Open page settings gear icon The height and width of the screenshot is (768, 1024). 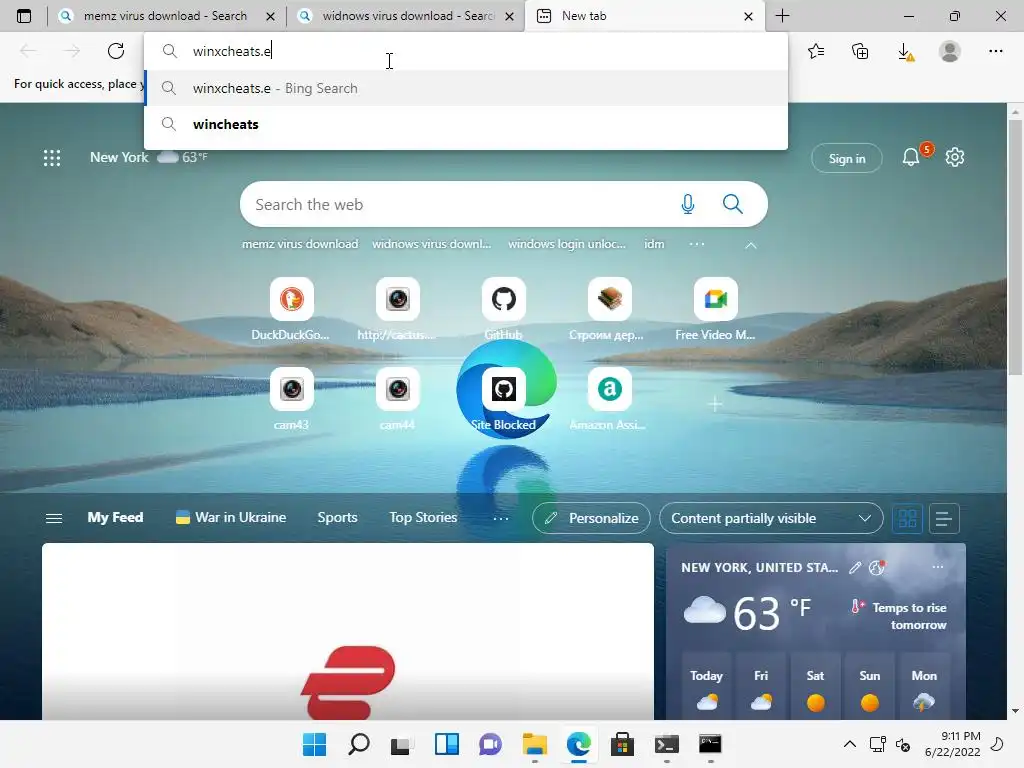(x=955, y=157)
